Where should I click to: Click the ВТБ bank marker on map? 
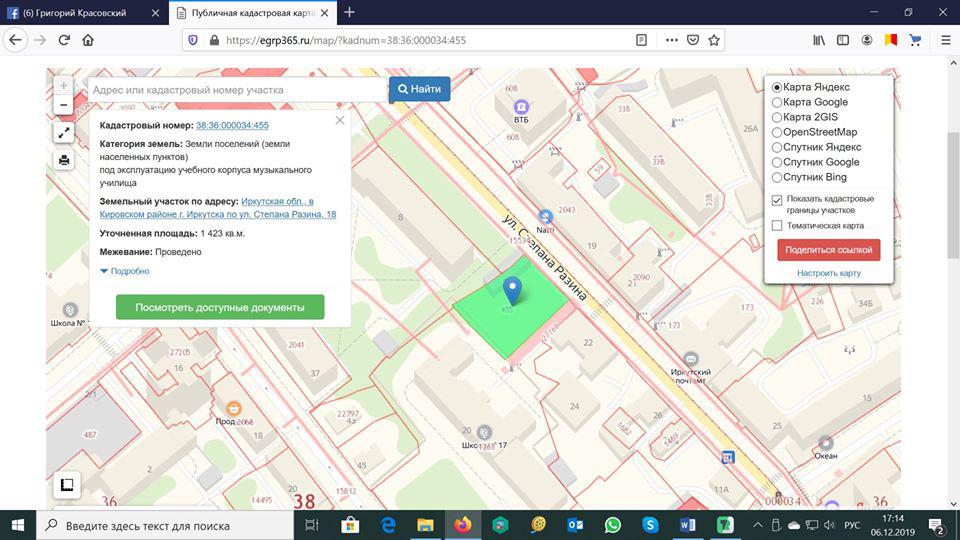521,107
